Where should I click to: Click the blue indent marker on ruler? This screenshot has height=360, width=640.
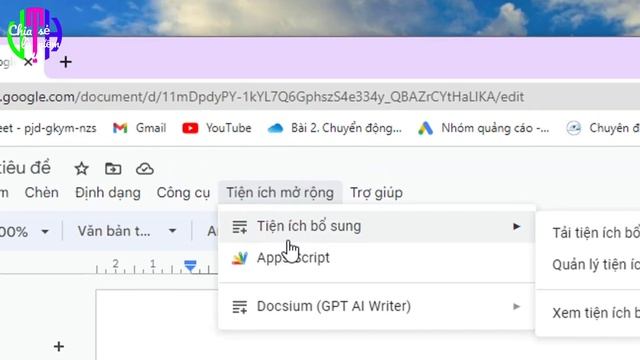190,265
